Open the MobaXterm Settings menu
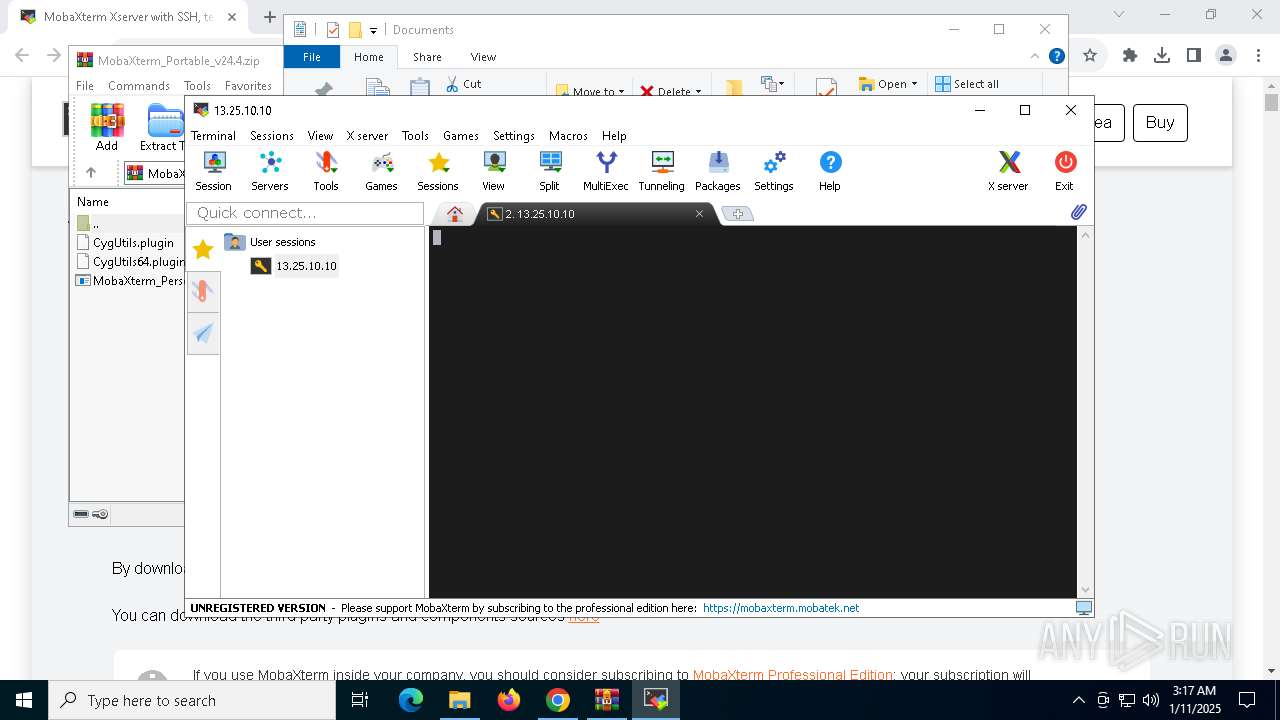Viewport: 1280px width, 720px height. [x=514, y=136]
